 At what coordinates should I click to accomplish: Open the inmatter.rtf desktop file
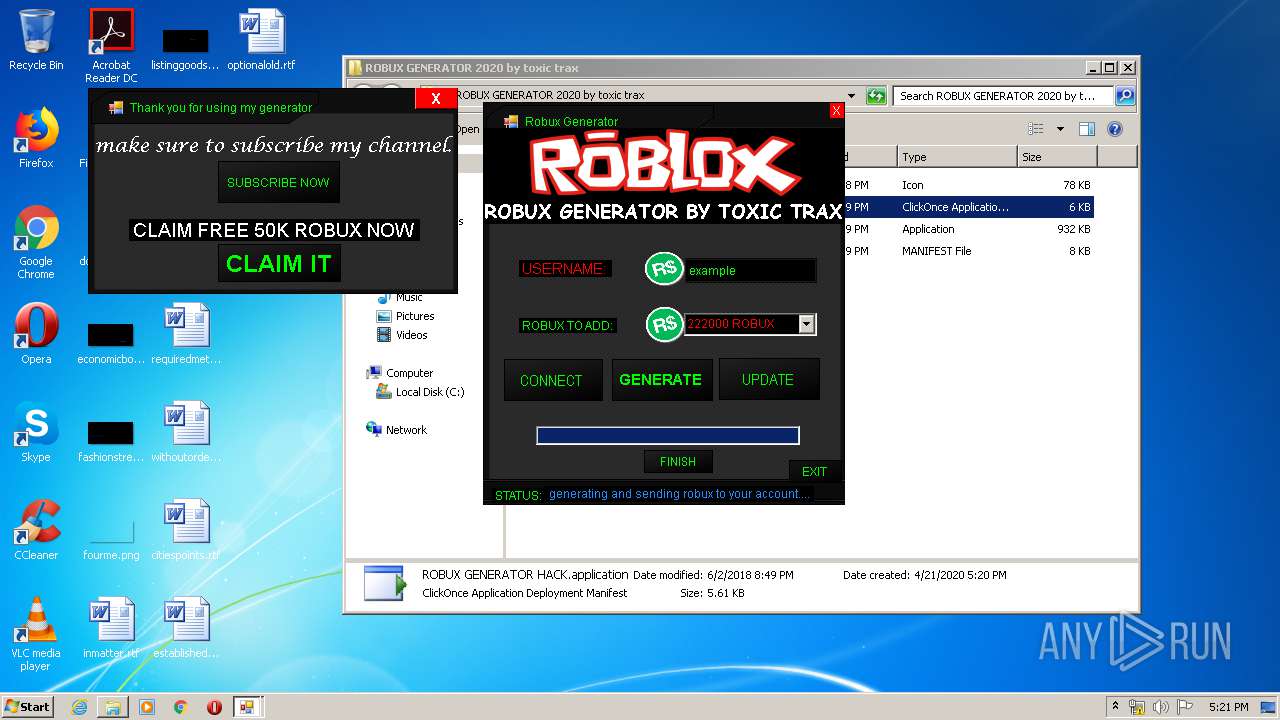(111, 628)
